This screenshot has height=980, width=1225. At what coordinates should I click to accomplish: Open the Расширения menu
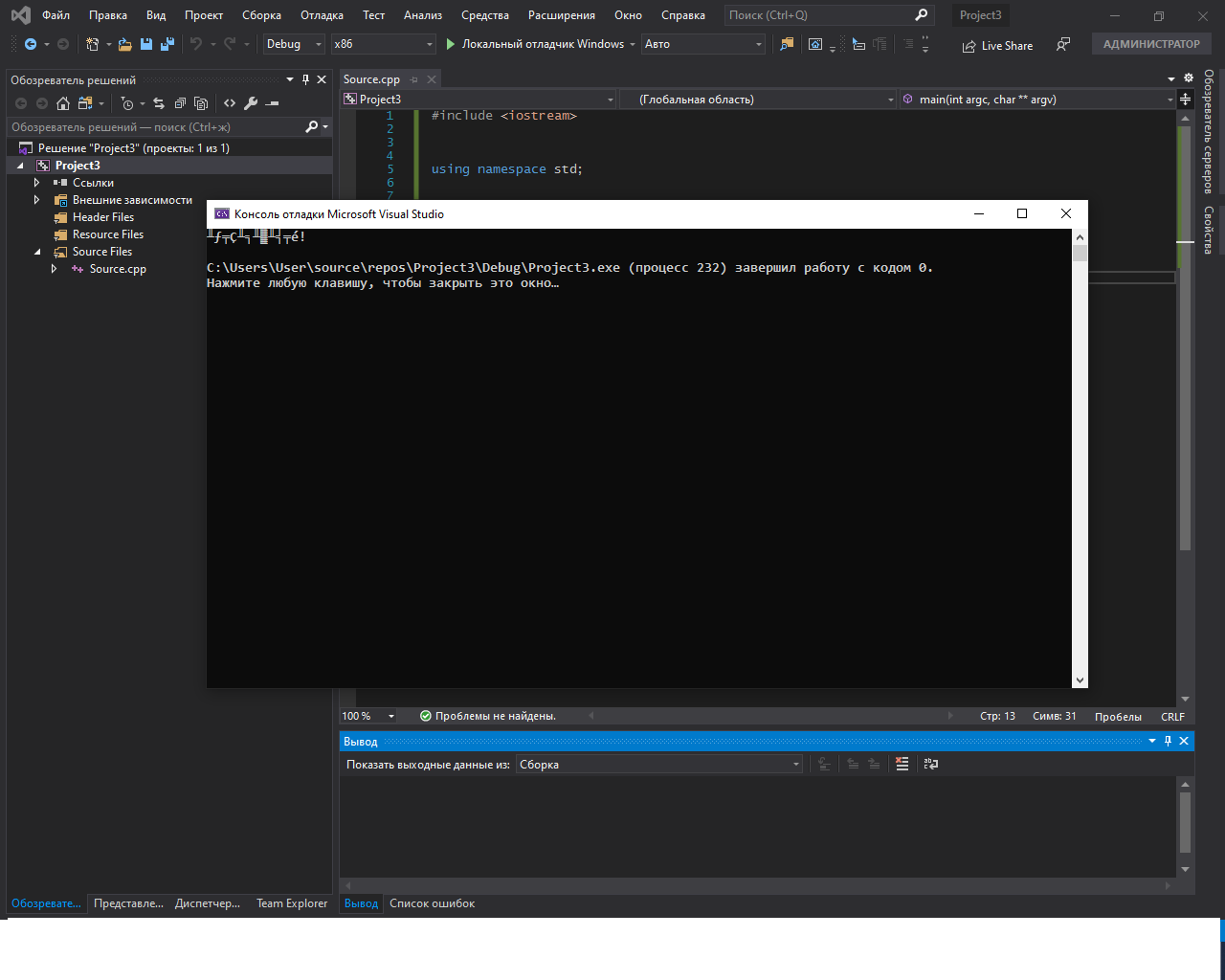coord(562,15)
